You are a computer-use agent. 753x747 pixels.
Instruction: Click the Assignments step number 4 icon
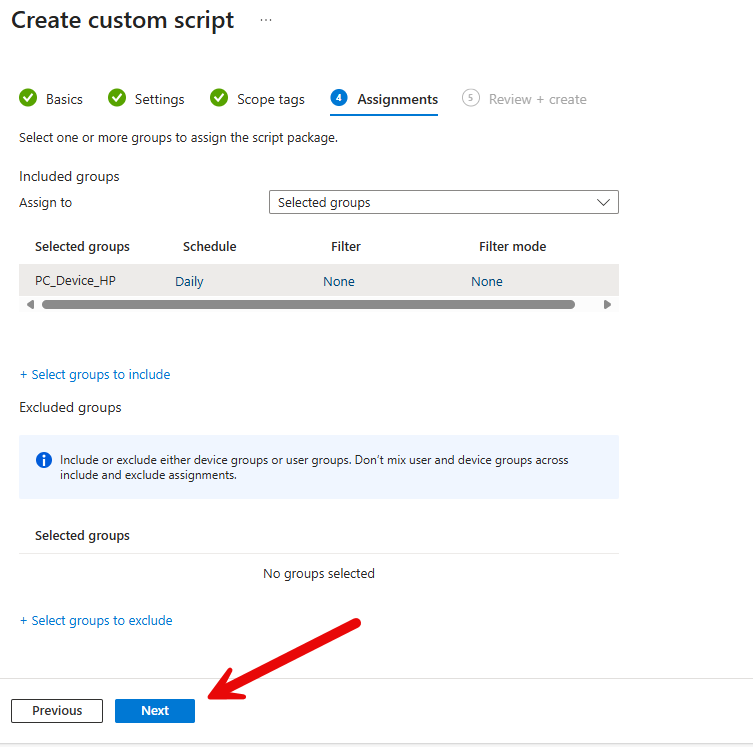339,98
